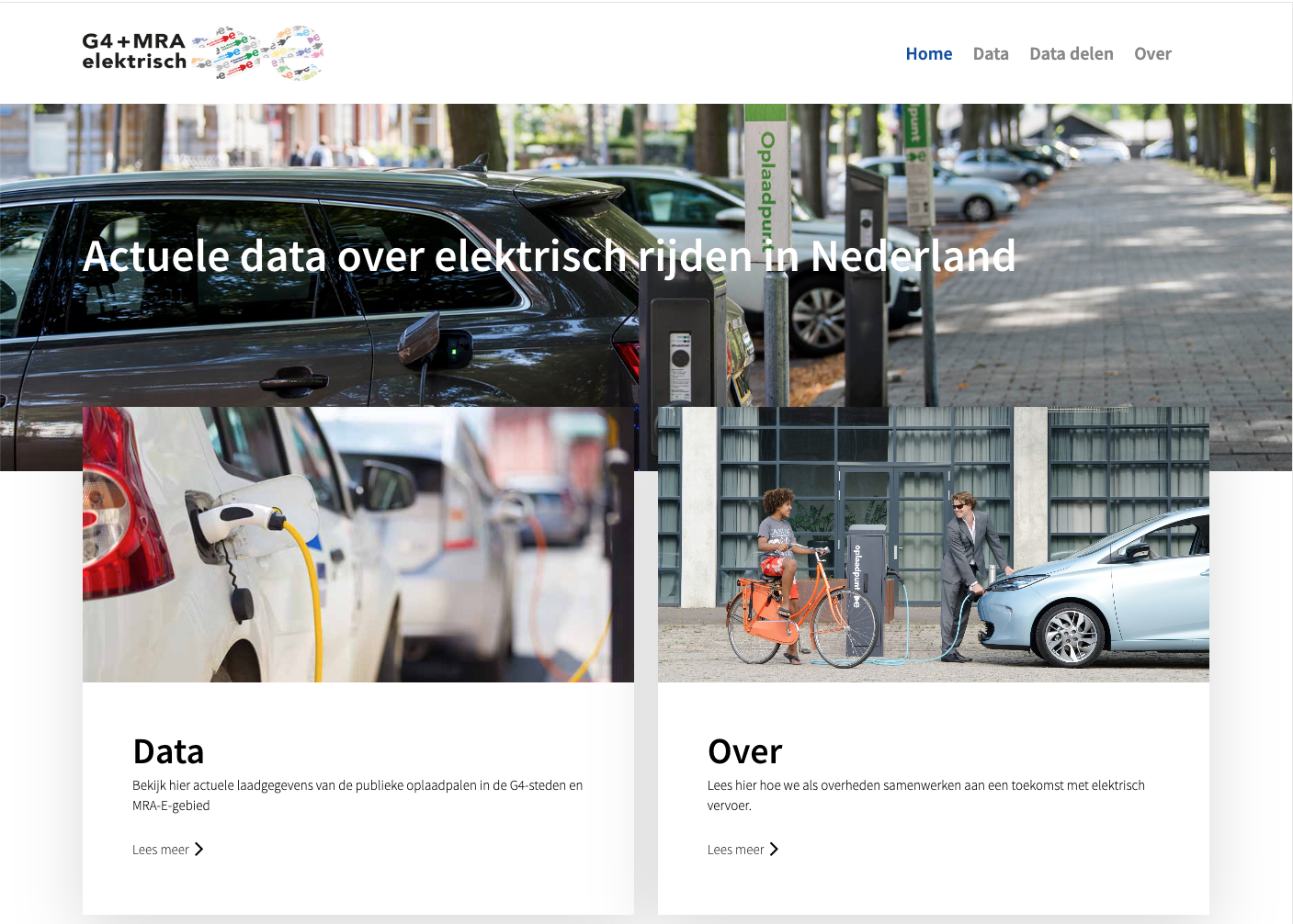
Task: Click the hero headline about elektrisch rijden
Action: pos(549,256)
